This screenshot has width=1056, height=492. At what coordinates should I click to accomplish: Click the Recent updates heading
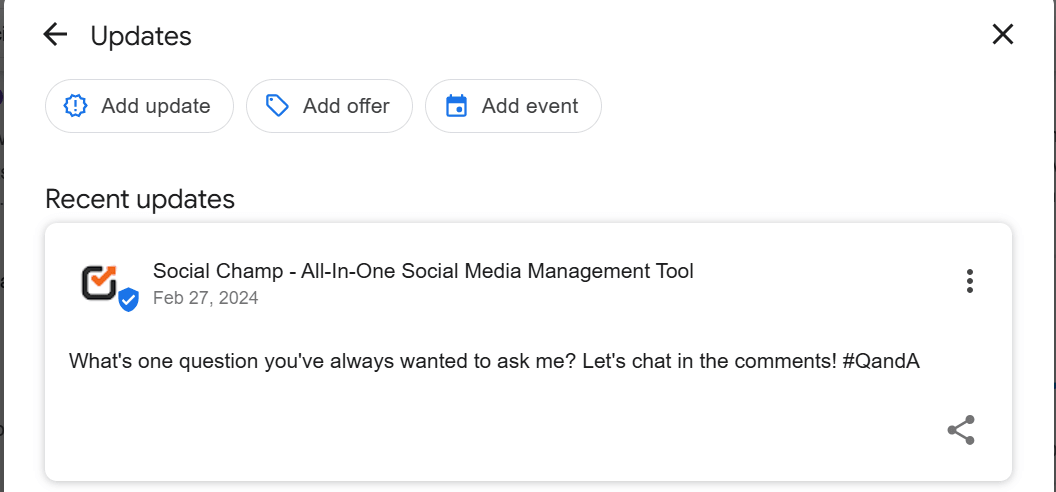coord(140,199)
